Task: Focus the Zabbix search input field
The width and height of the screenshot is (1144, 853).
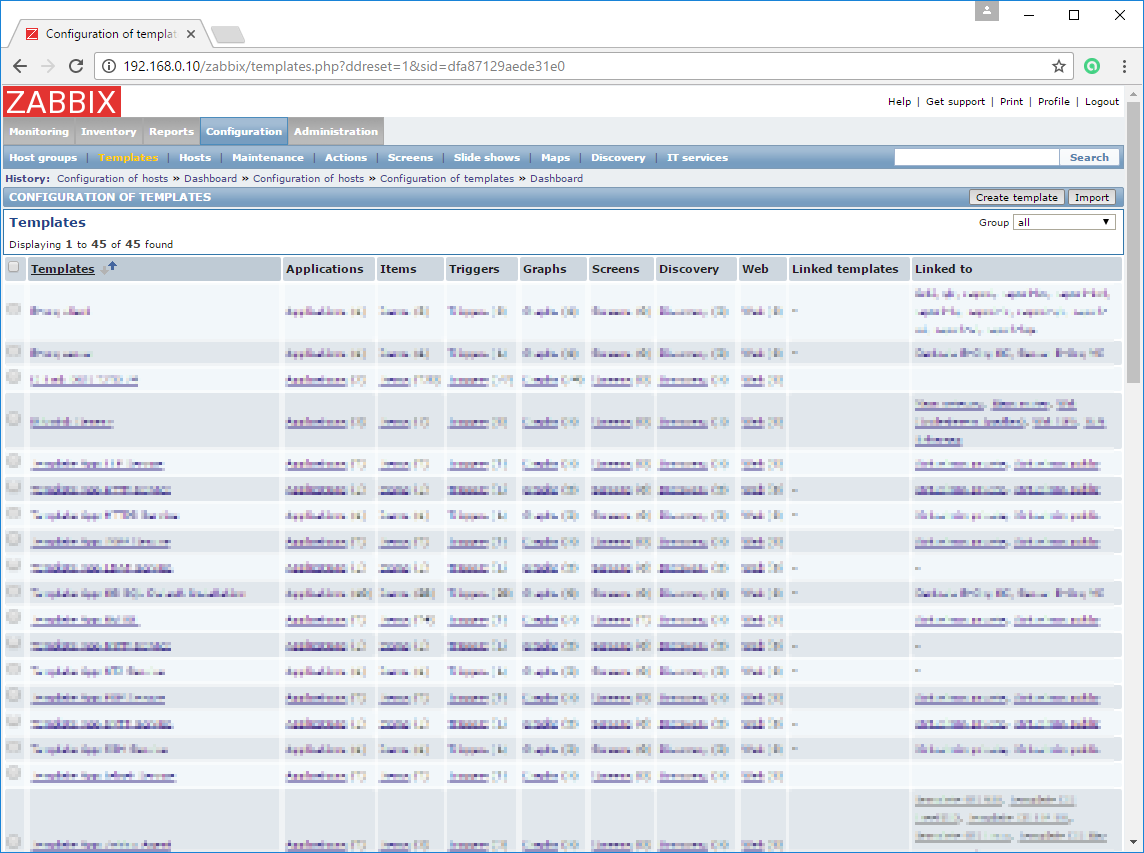Action: (977, 158)
